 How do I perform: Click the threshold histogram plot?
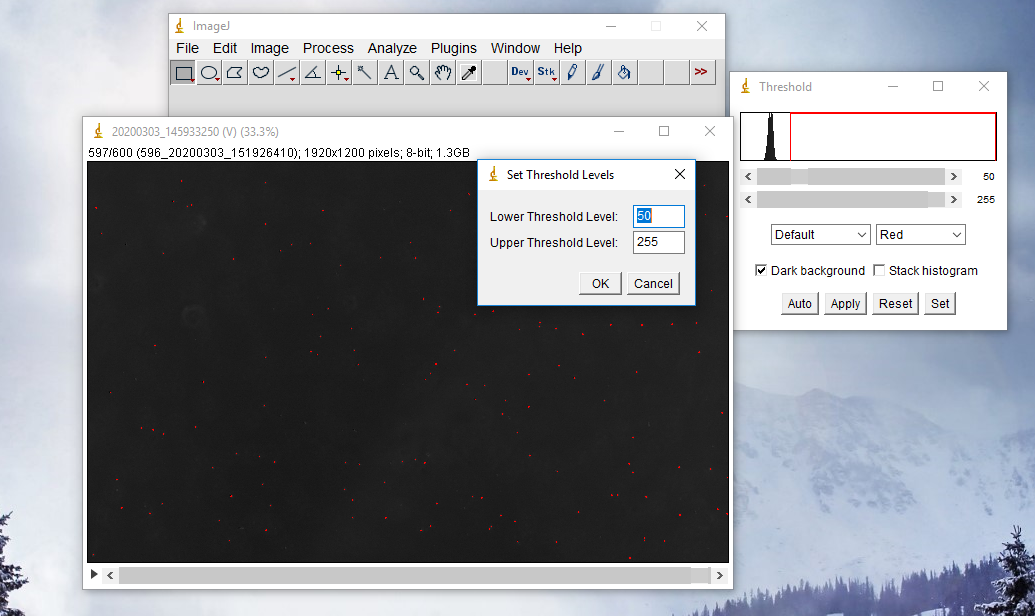pyautogui.click(x=868, y=137)
